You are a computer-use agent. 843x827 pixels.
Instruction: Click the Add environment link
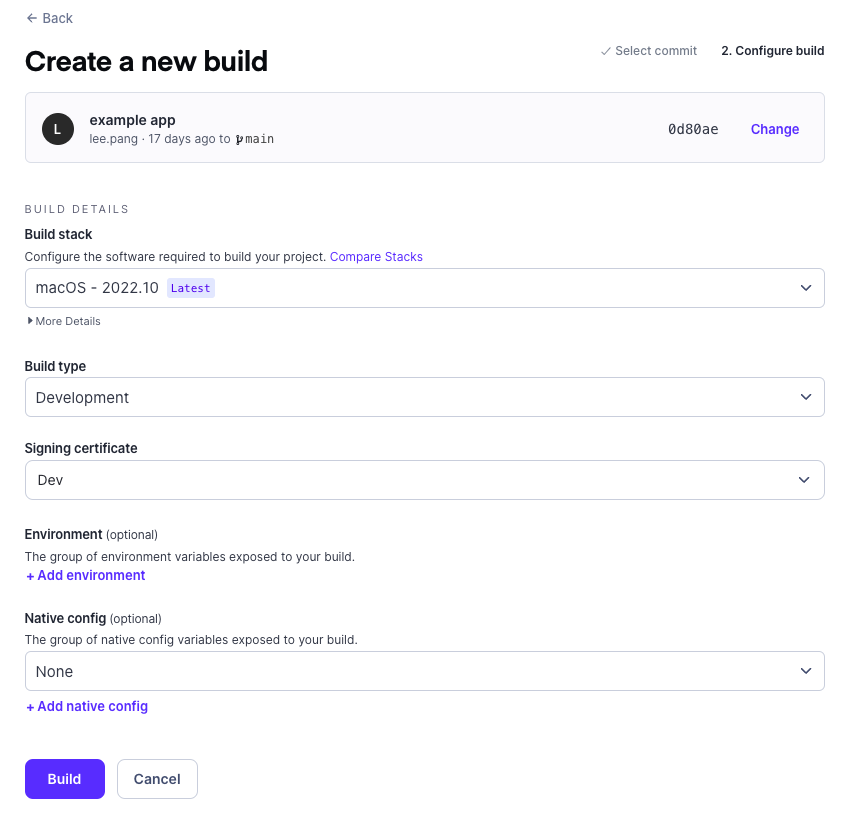[x=86, y=575]
